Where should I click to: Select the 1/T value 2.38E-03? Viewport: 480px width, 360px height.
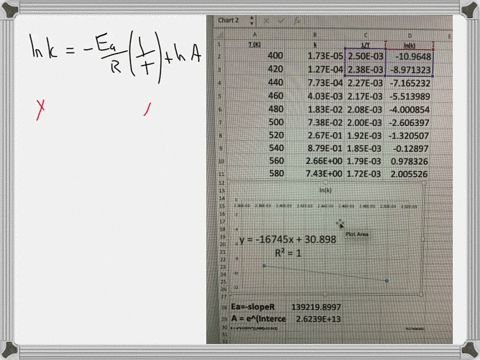[x=365, y=70]
